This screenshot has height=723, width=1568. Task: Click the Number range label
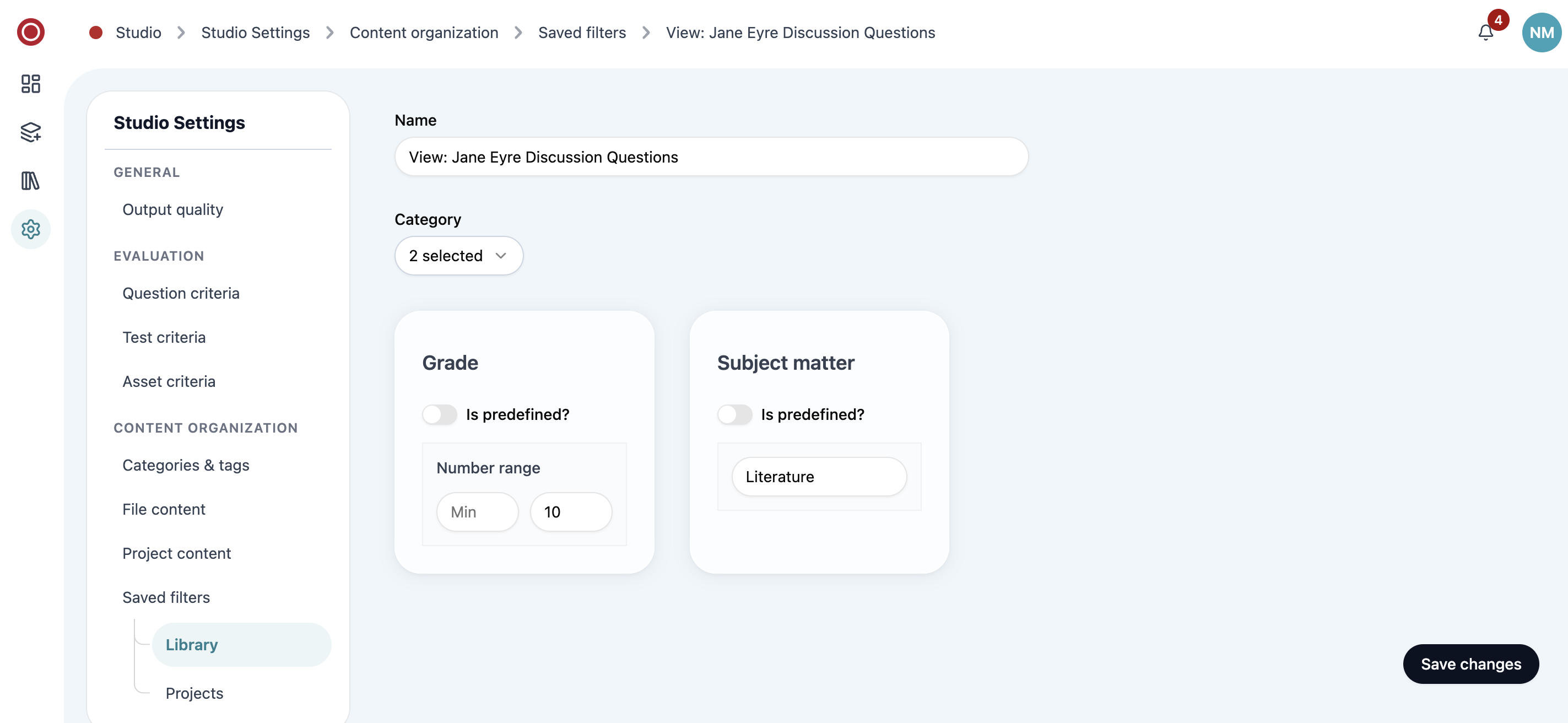pyautogui.click(x=488, y=468)
